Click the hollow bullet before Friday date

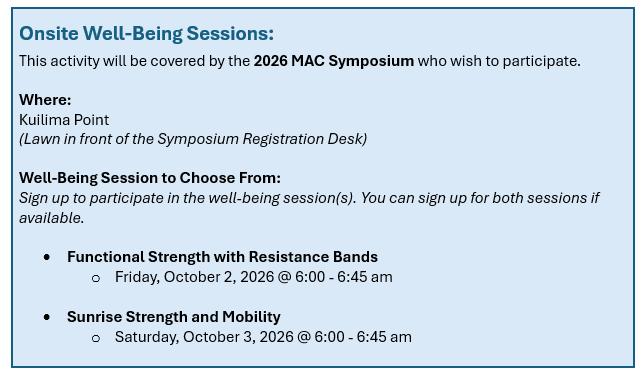[x=96, y=279]
